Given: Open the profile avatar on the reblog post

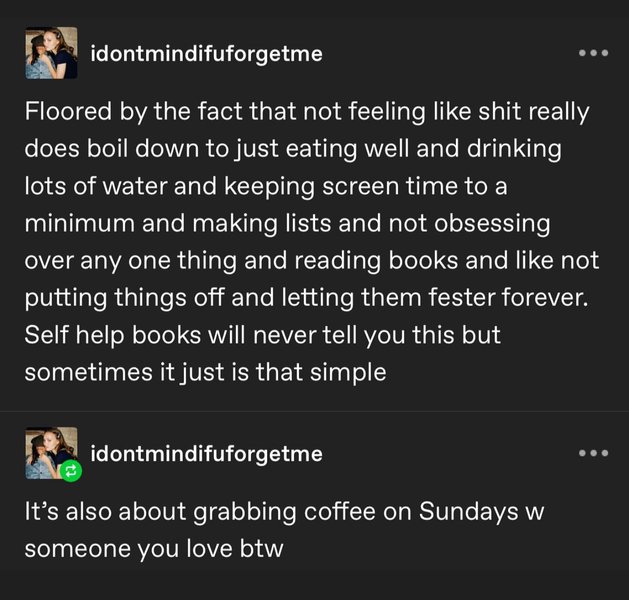Looking at the screenshot, I should pos(51,453).
